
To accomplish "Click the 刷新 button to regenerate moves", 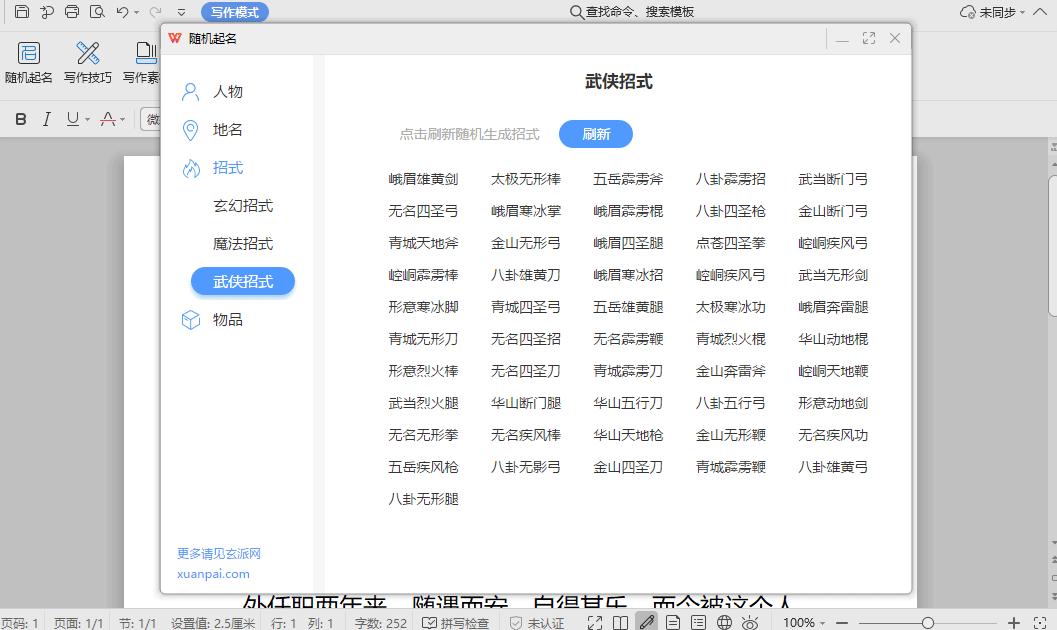I will tap(596, 134).
